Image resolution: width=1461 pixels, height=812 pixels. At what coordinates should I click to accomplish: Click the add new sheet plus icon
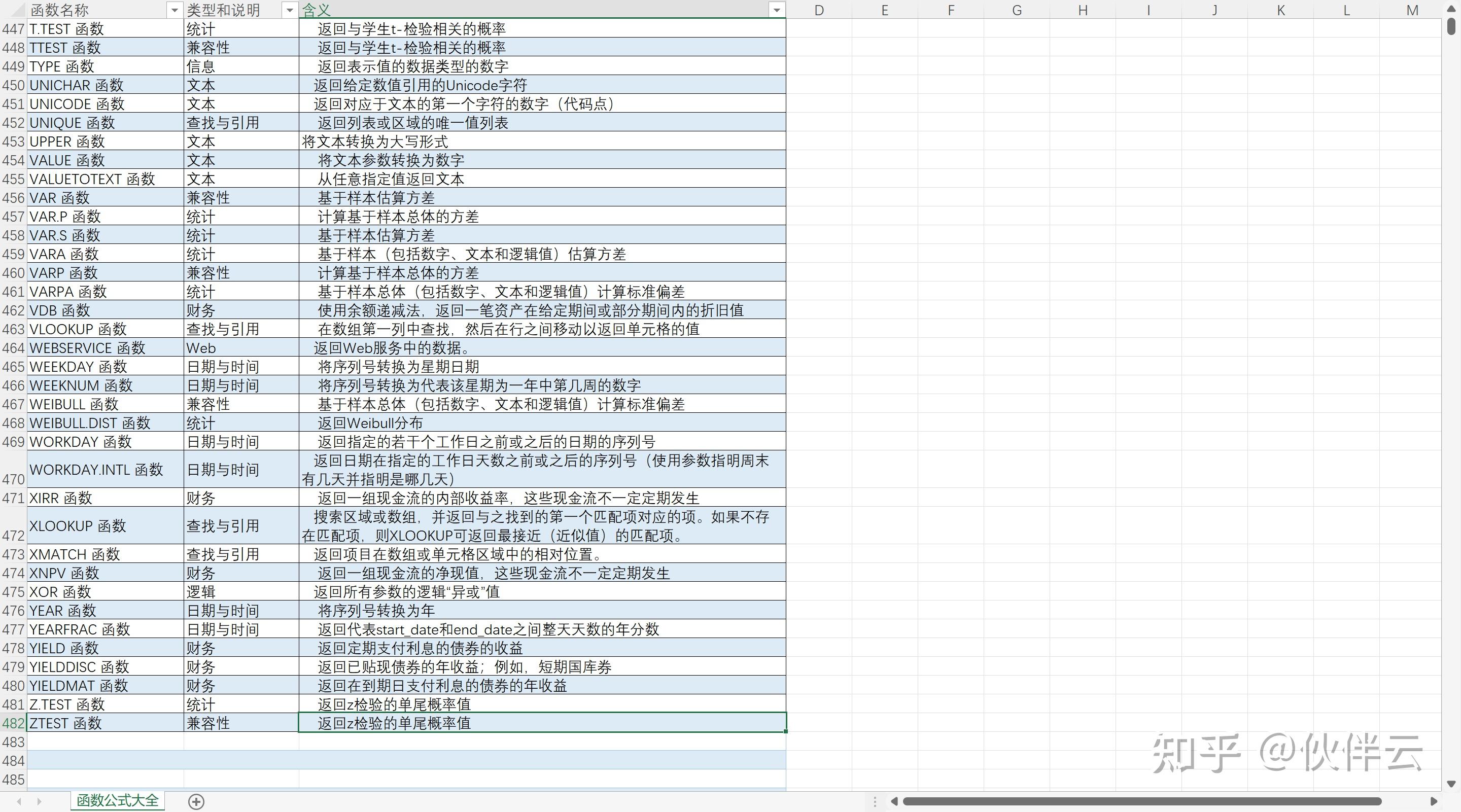[196, 801]
